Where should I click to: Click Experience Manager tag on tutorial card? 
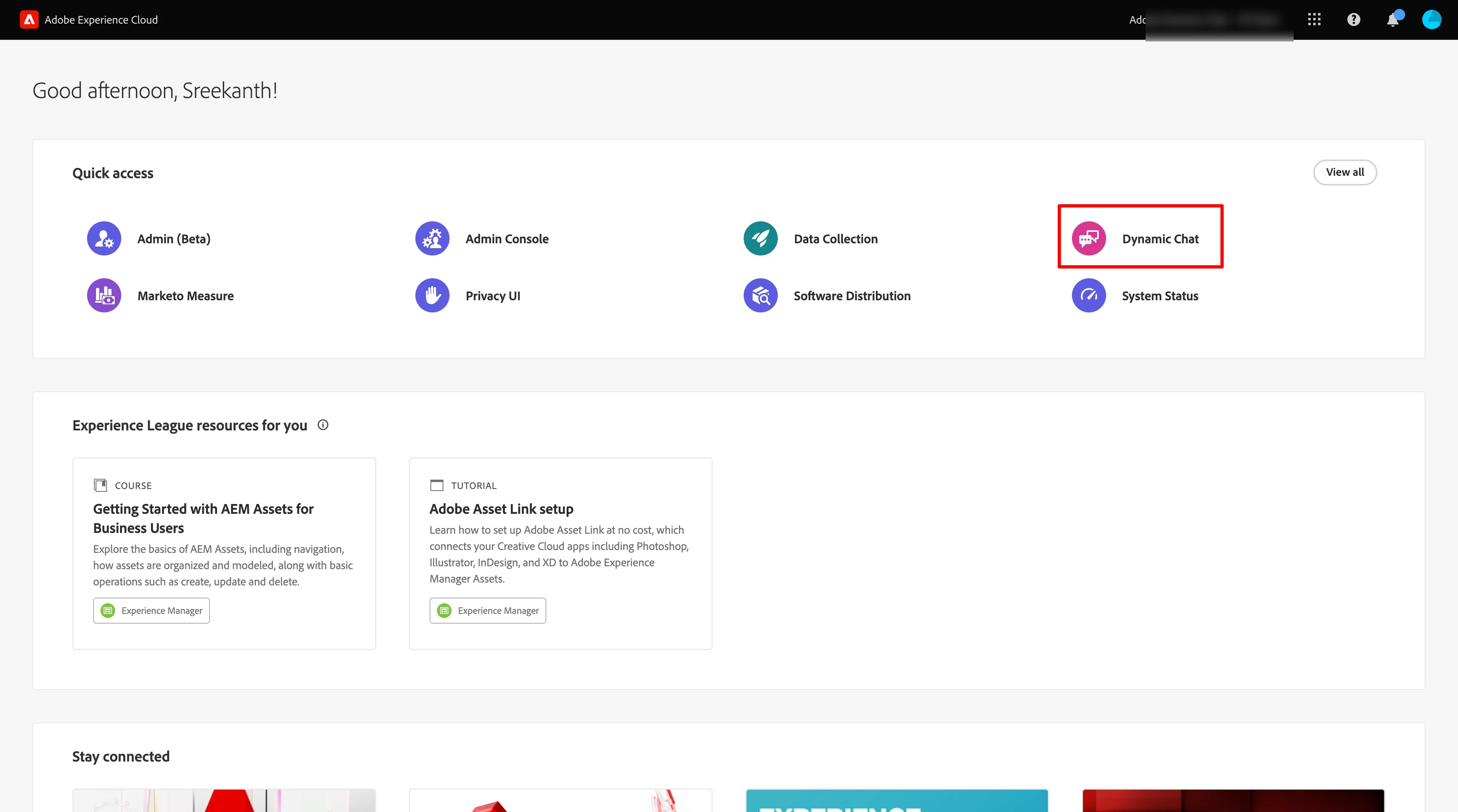487,611
